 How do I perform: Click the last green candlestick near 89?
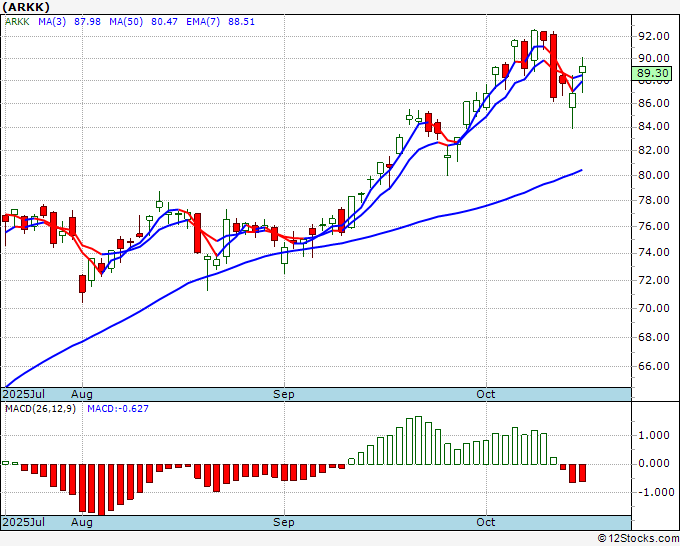coord(582,69)
